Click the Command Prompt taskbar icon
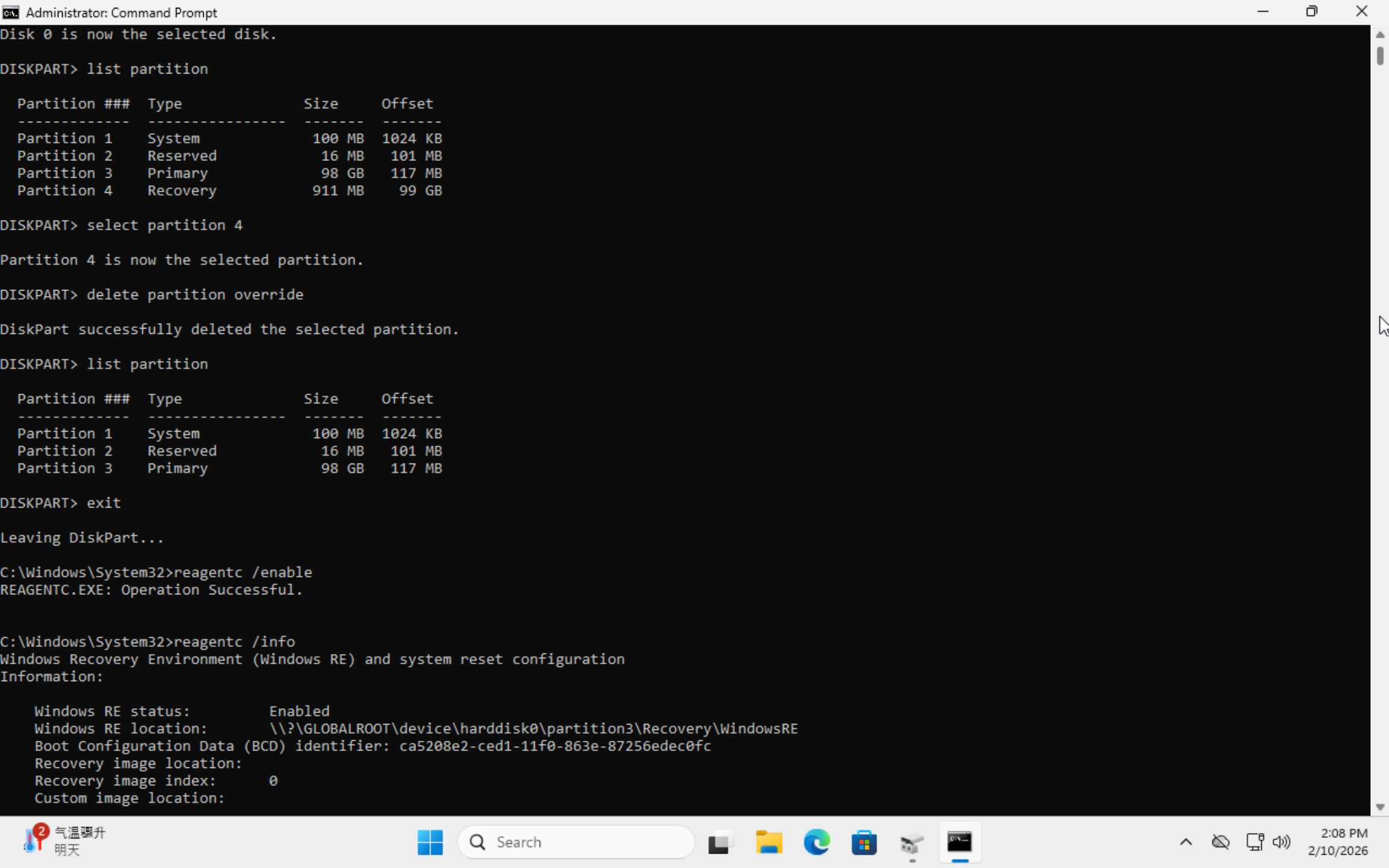Screen dimensions: 1389x868 pyautogui.click(x=959, y=842)
